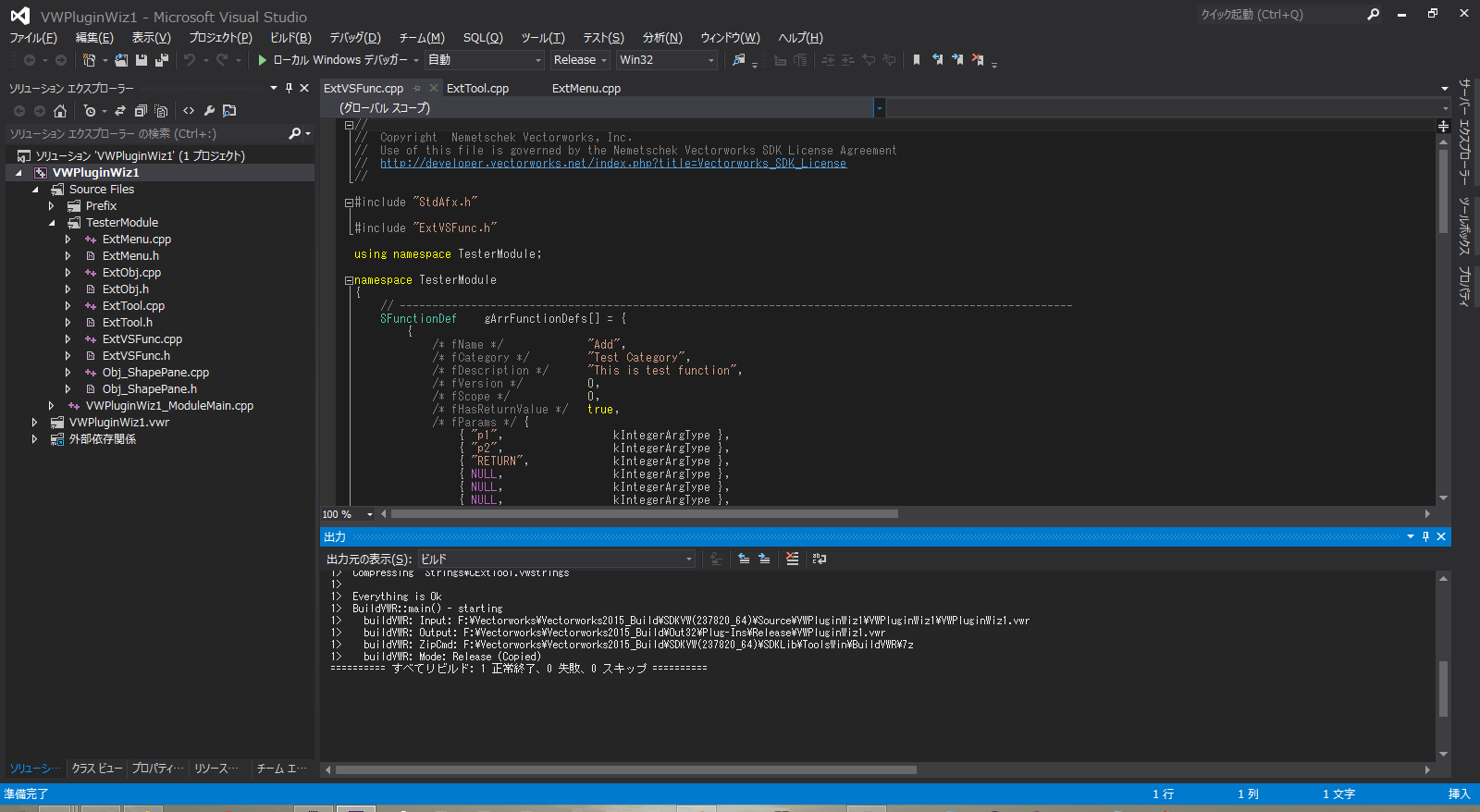1480x812 pixels.
Task: Collapse the Source Files folder
Action: (x=35, y=190)
